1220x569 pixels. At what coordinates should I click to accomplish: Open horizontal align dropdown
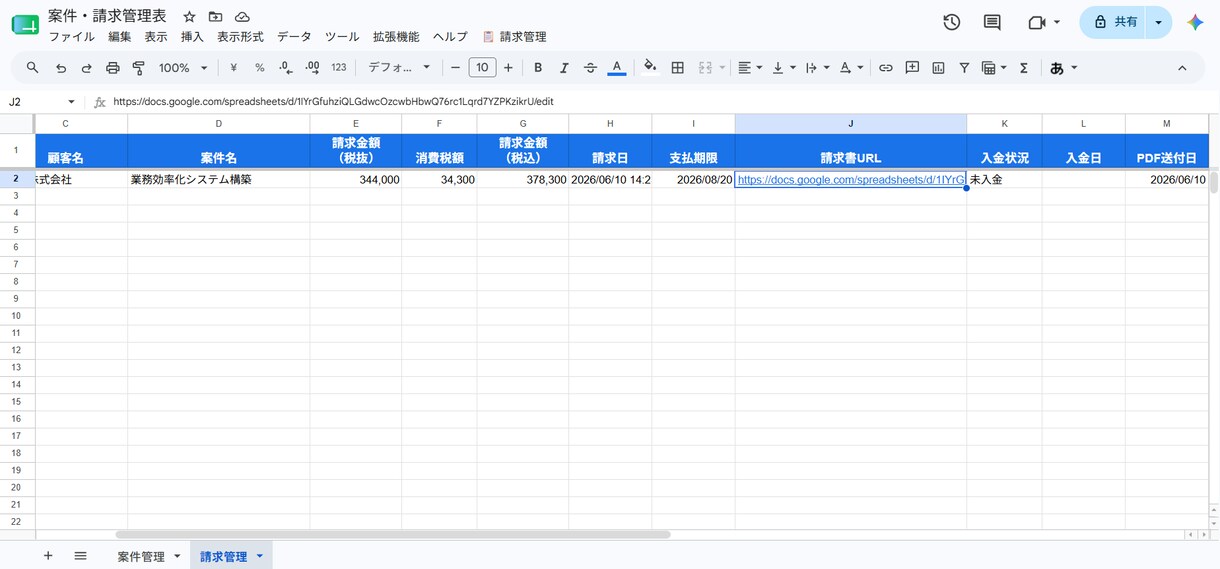point(749,68)
